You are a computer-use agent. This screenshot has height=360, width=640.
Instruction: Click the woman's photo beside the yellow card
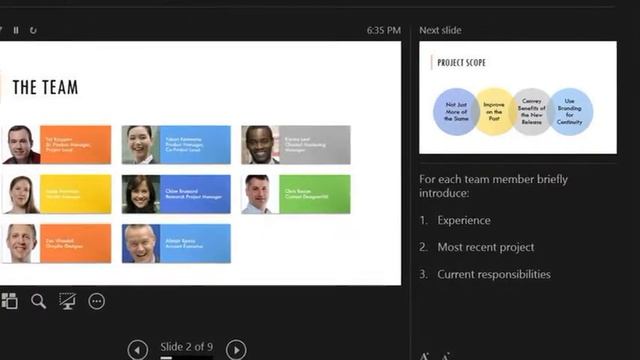pos(21,194)
